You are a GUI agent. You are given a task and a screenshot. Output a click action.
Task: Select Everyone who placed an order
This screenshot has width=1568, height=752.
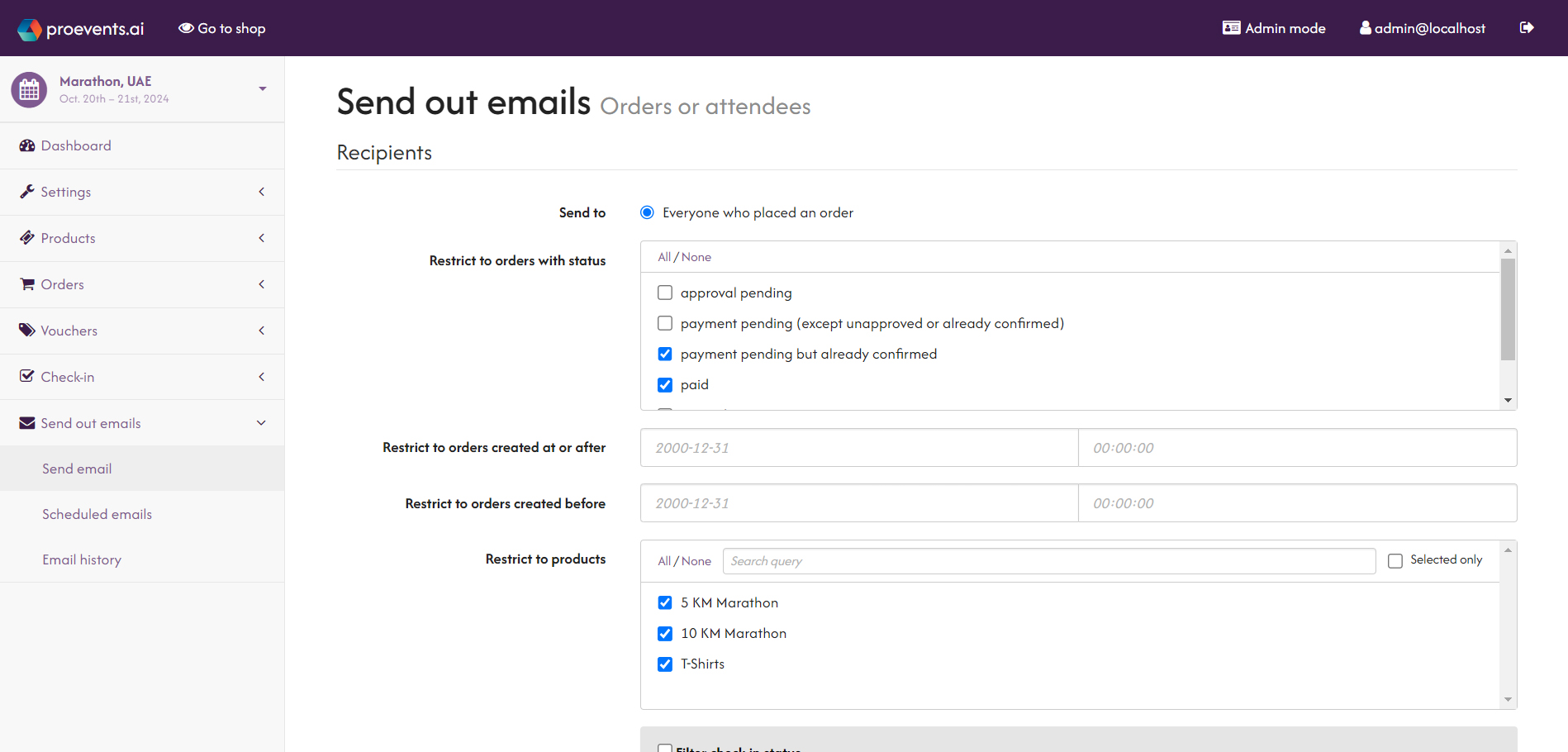tap(647, 212)
